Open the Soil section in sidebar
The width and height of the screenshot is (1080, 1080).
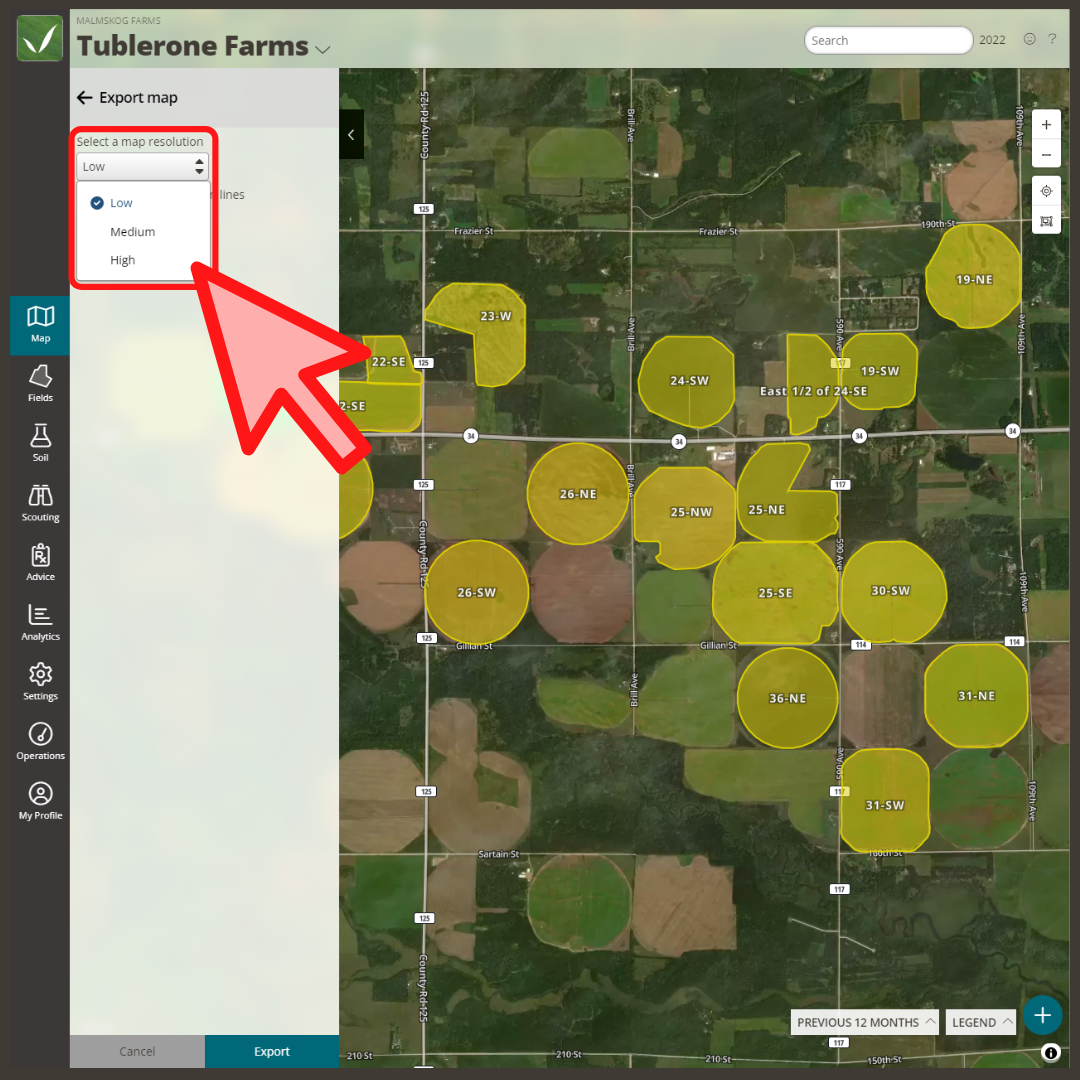[40, 444]
